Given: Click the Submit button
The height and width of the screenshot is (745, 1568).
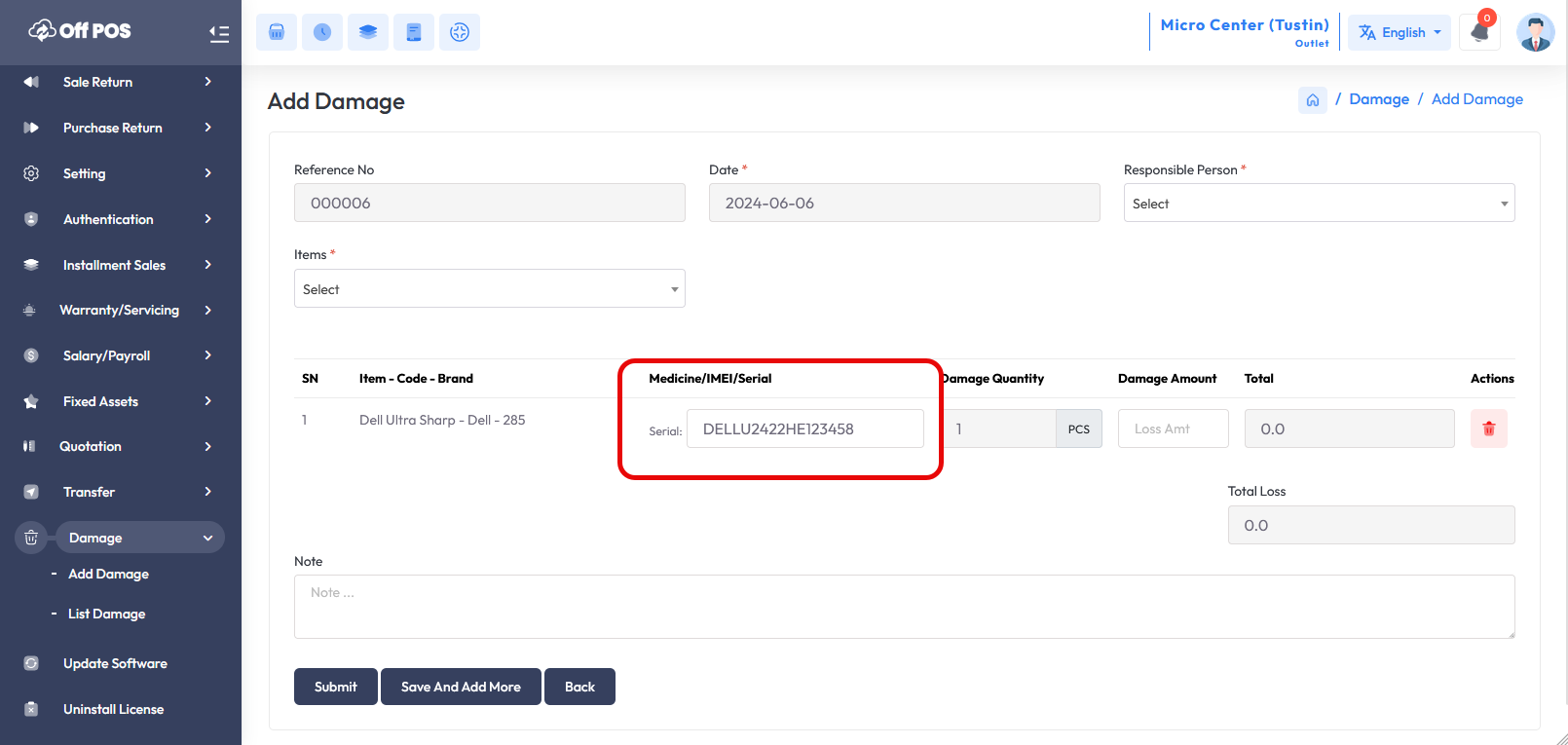Looking at the screenshot, I should coord(336,687).
